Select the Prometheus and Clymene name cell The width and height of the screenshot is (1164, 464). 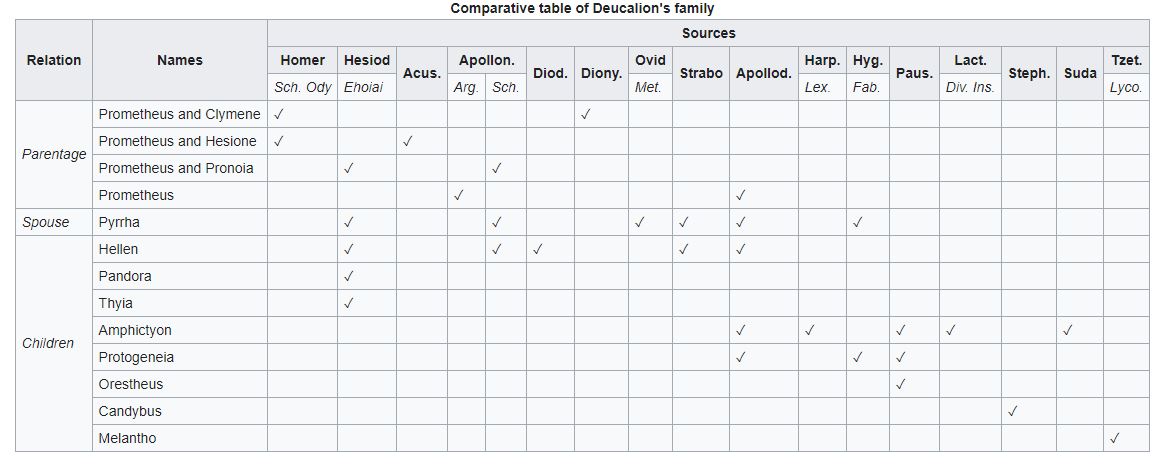(179, 114)
